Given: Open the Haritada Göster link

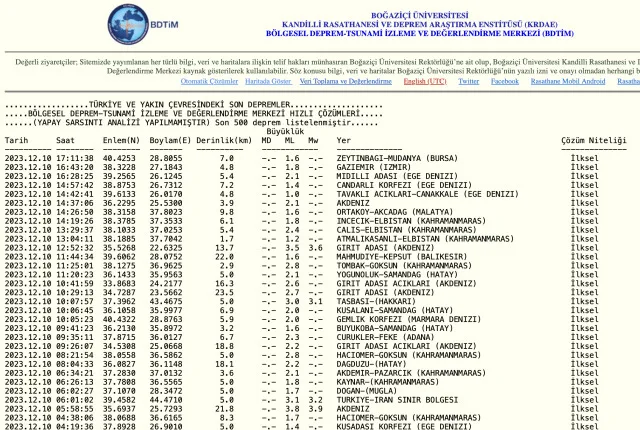Looking at the screenshot, I should (x=268, y=81).
